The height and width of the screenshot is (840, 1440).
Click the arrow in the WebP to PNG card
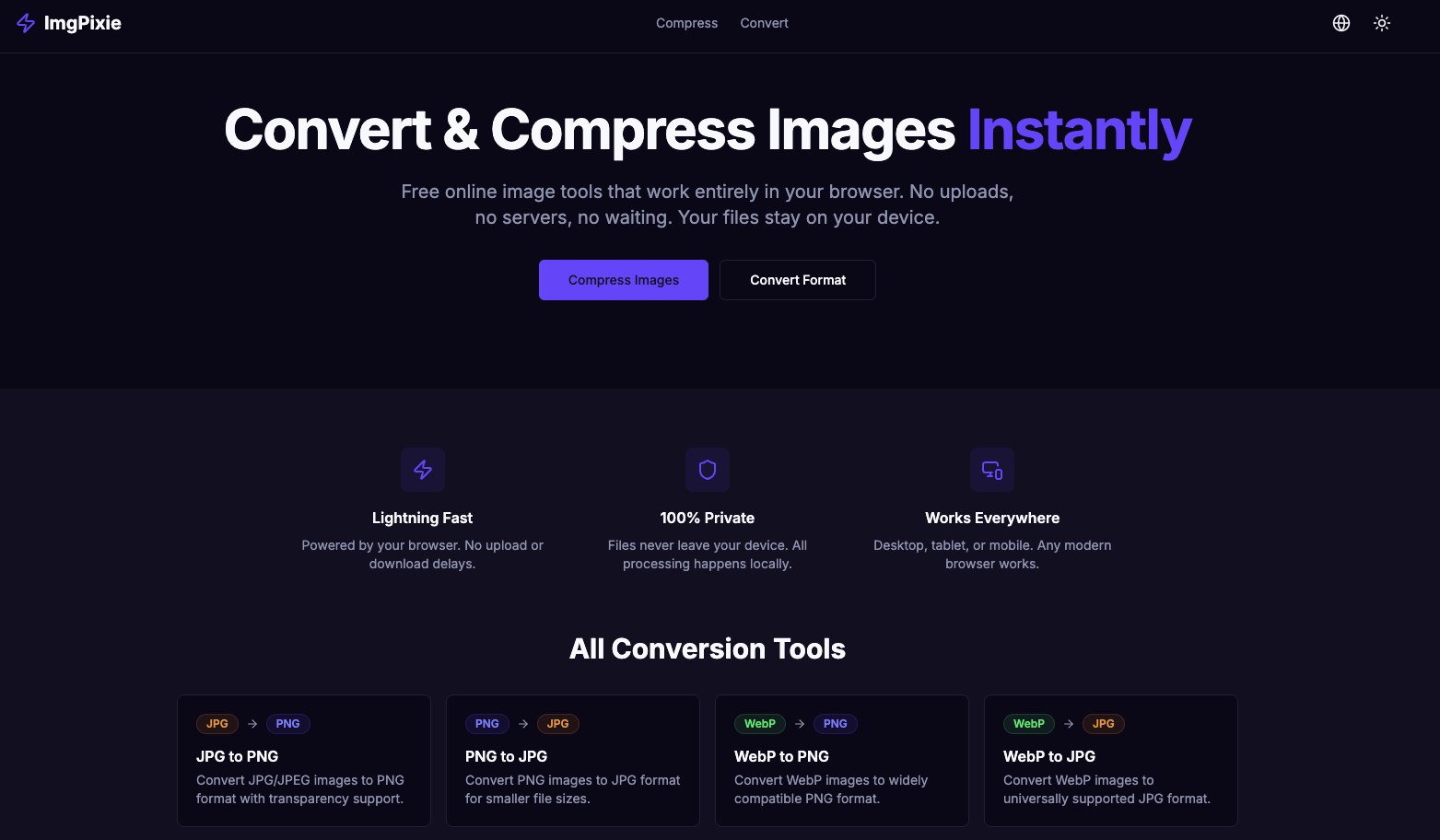pyautogui.click(x=800, y=724)
